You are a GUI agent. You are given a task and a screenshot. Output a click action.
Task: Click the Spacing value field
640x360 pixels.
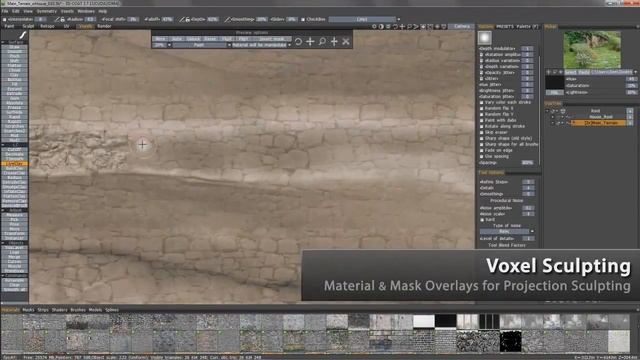pyautogui.click(x=527, y=162)
